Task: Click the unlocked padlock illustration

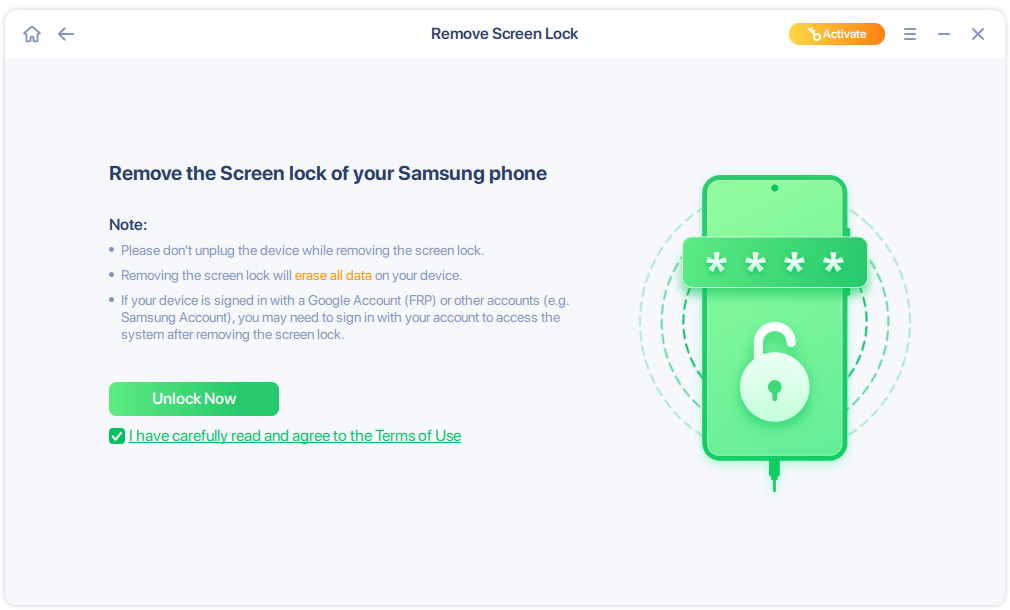Action: point(775,370)
